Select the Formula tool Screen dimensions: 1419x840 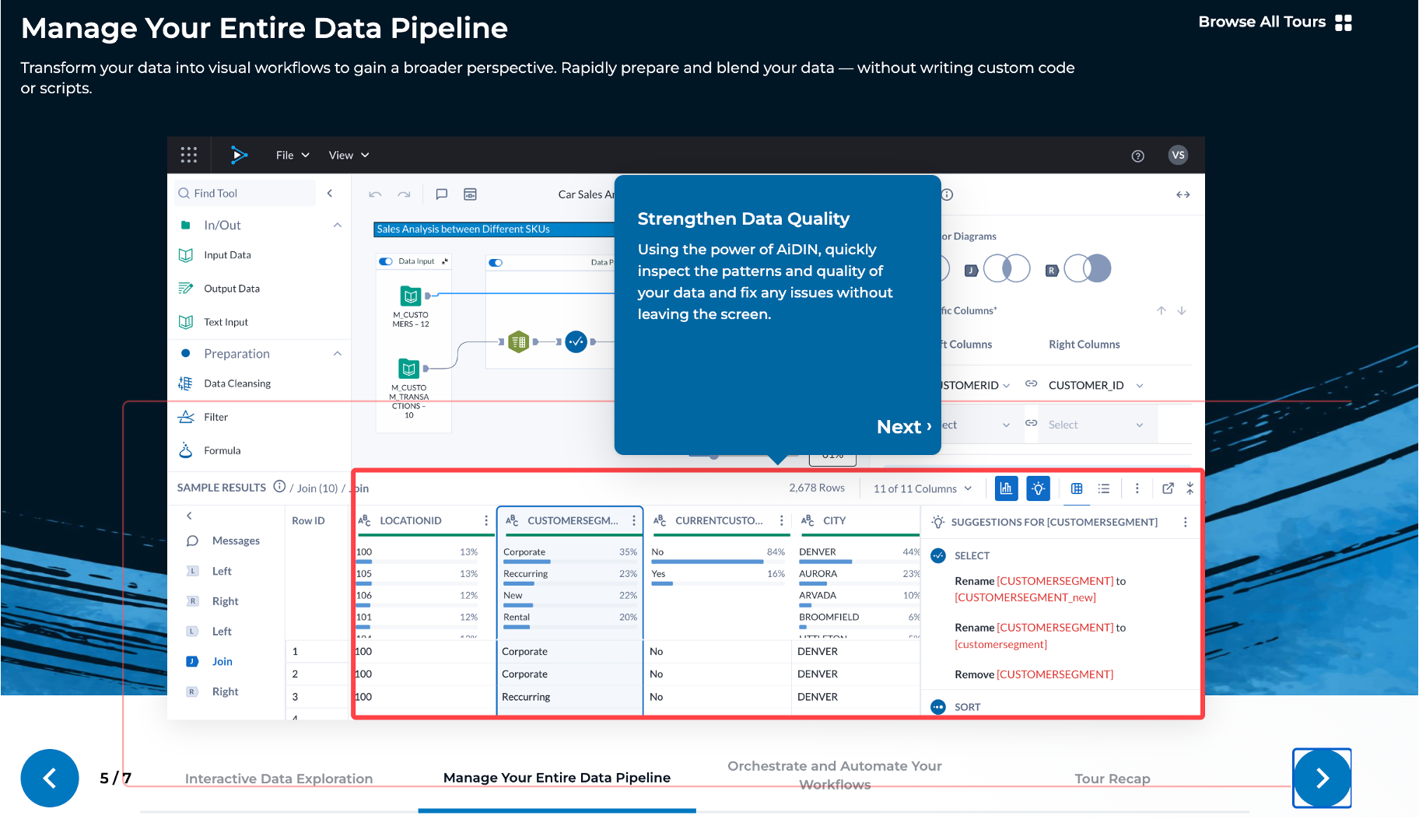click(222, 450)
